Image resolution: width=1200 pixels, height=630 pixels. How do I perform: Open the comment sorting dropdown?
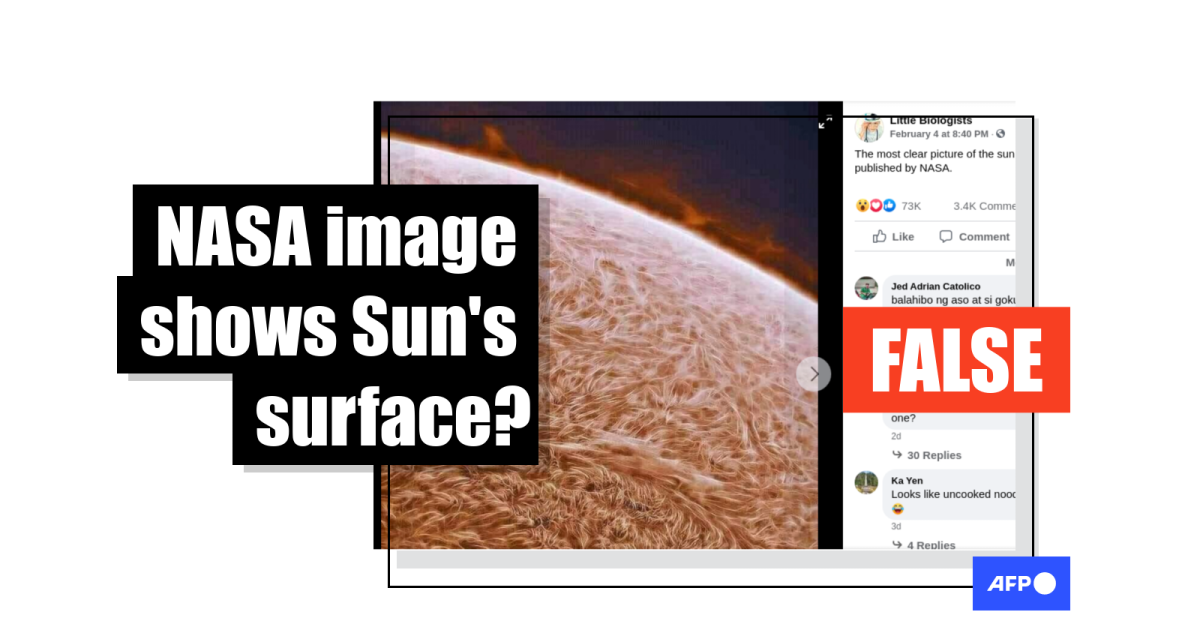(x=1010, y=262)
